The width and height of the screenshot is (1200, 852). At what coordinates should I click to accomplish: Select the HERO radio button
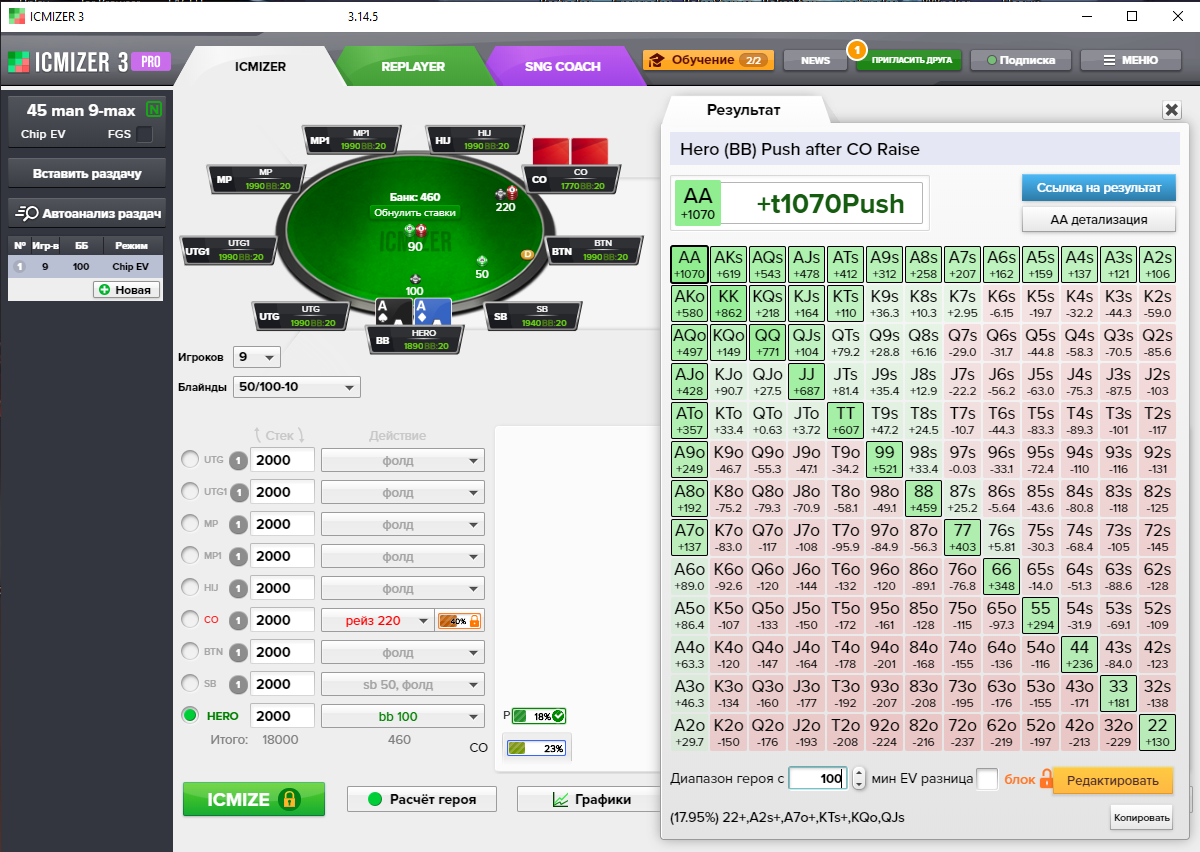pos(189,716)
